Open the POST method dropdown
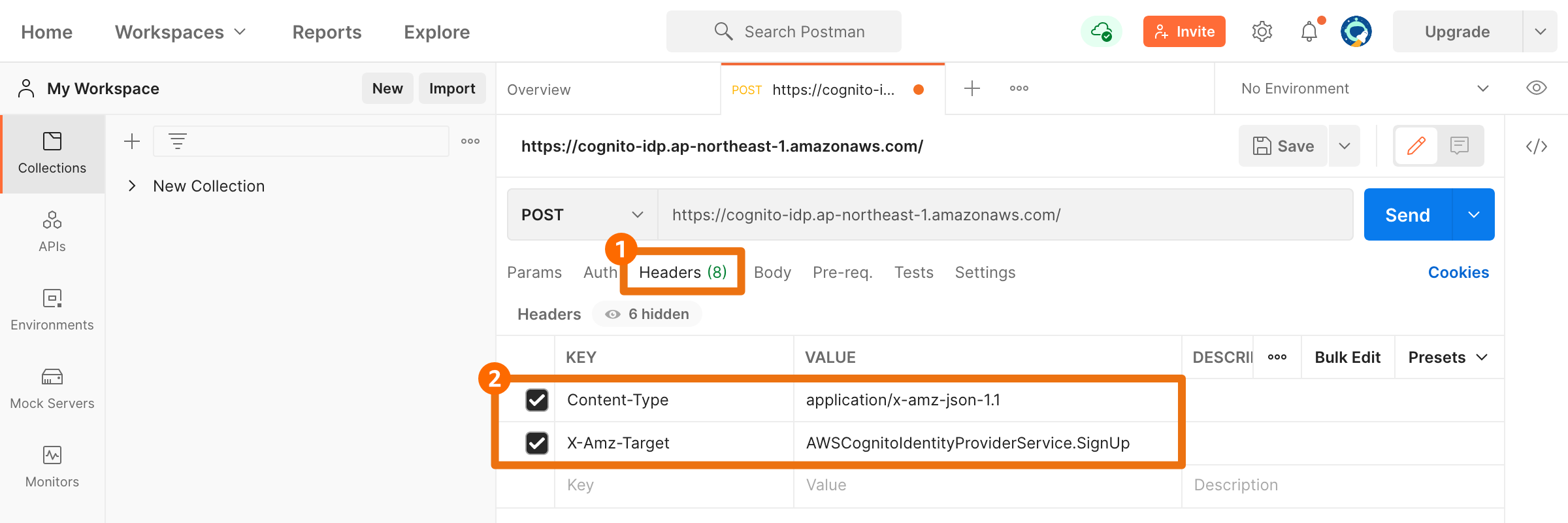The height and width of the screenshot is (523, 1568). point(583,214)
